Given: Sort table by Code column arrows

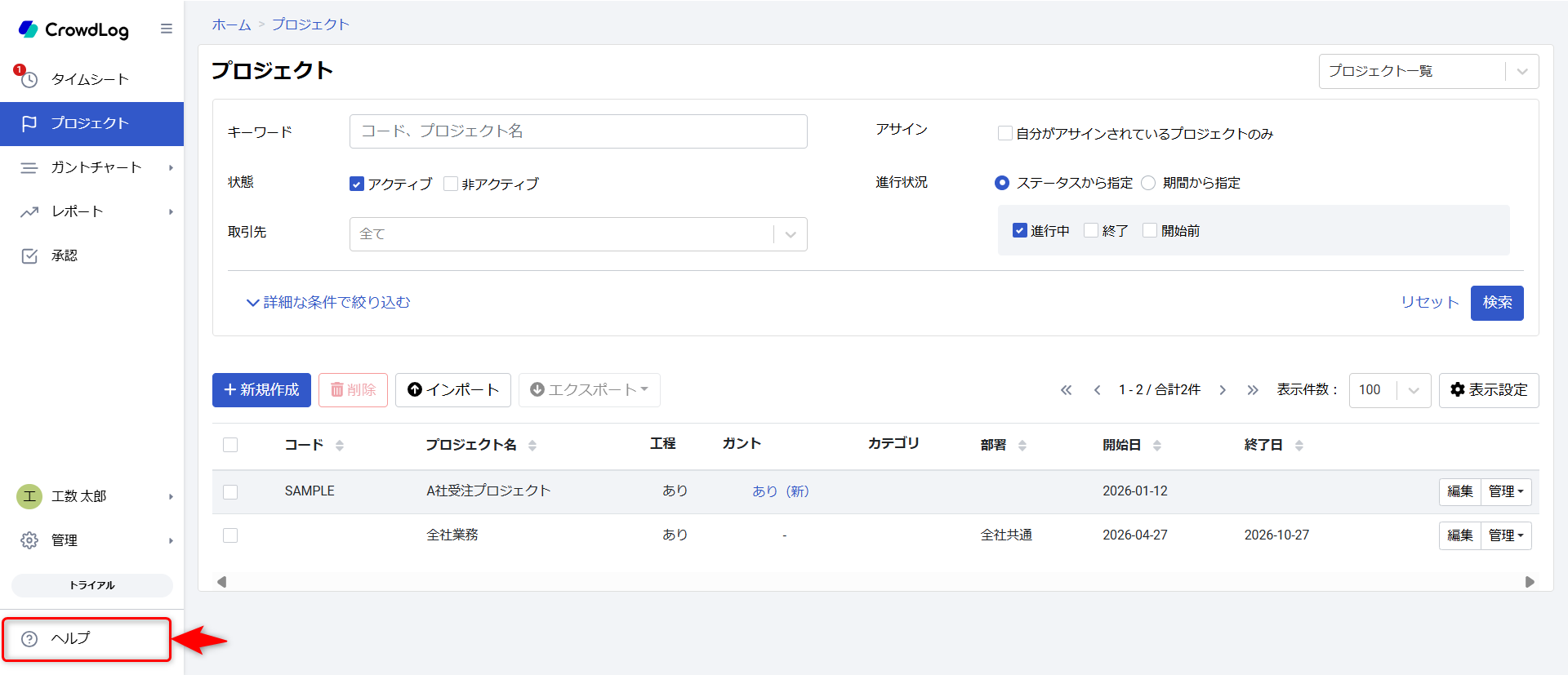Looking at the screenshot, I should point(340,445).
